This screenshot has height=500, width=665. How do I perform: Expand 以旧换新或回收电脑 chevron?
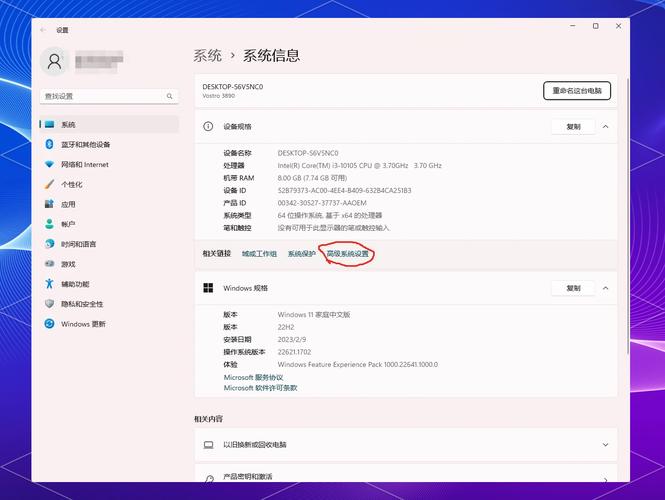(606, 445)
